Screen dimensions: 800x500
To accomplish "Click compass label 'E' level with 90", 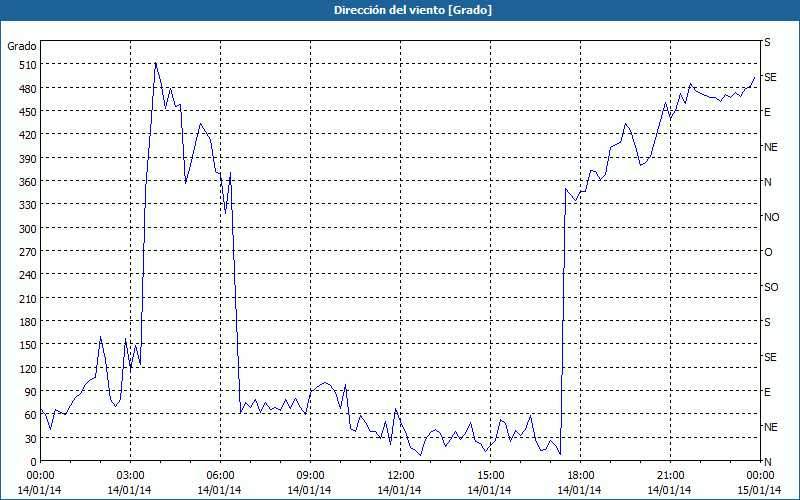I will click(x=767, y=392).
